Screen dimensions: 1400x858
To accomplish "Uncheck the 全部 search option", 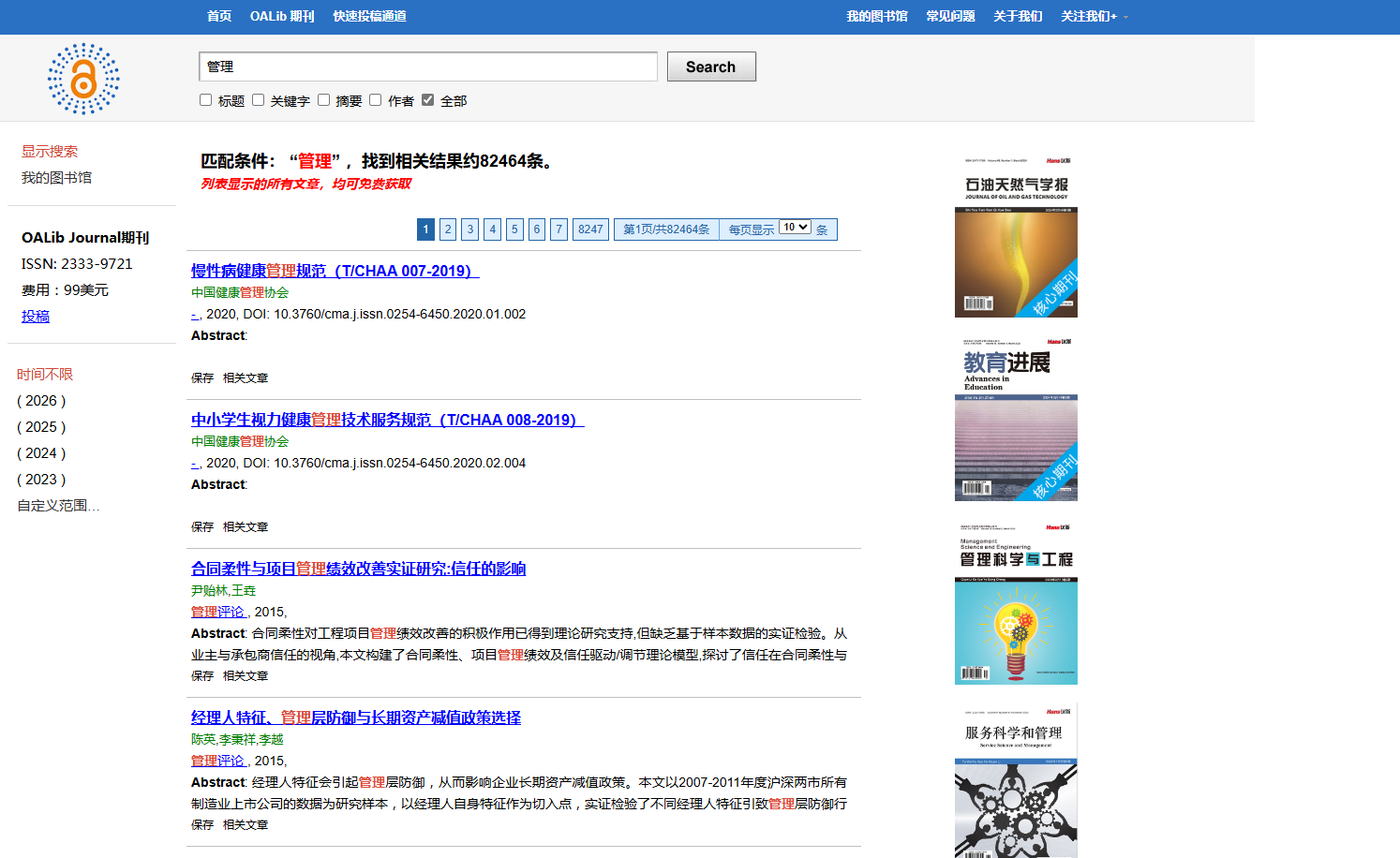I will [x=428, y=100].
